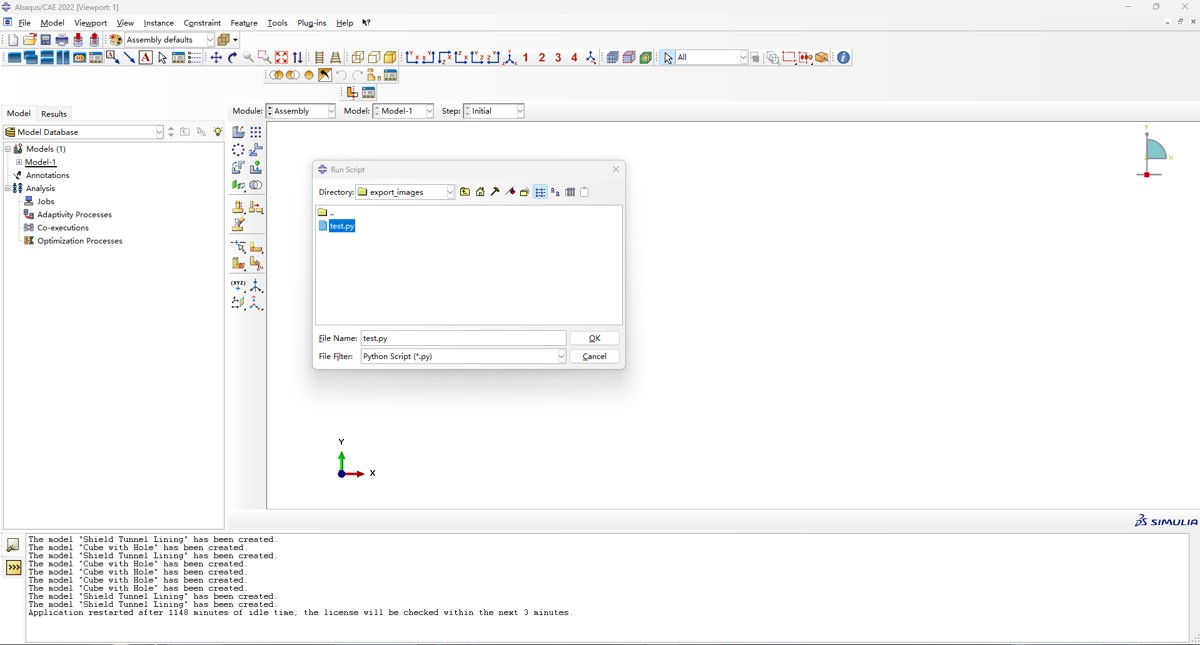Open the Instance menu
1200x645 pixels.
(x=158, y=22)
